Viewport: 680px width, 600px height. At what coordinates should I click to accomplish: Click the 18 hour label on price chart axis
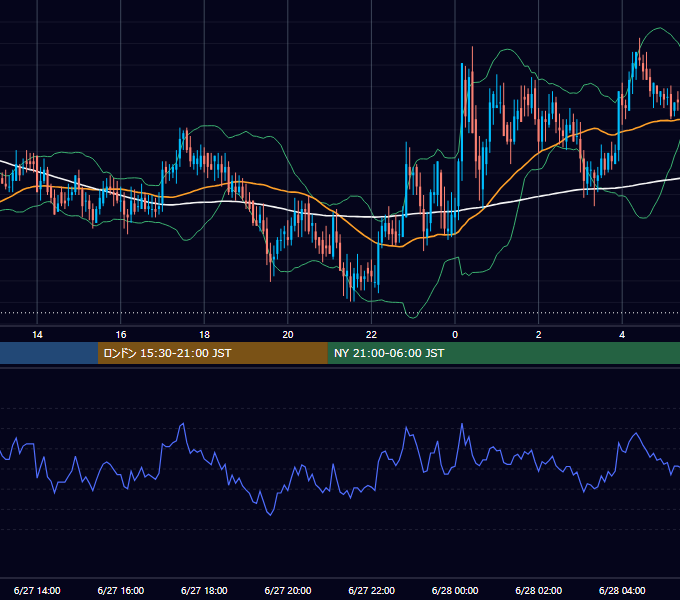click(204, 335)
